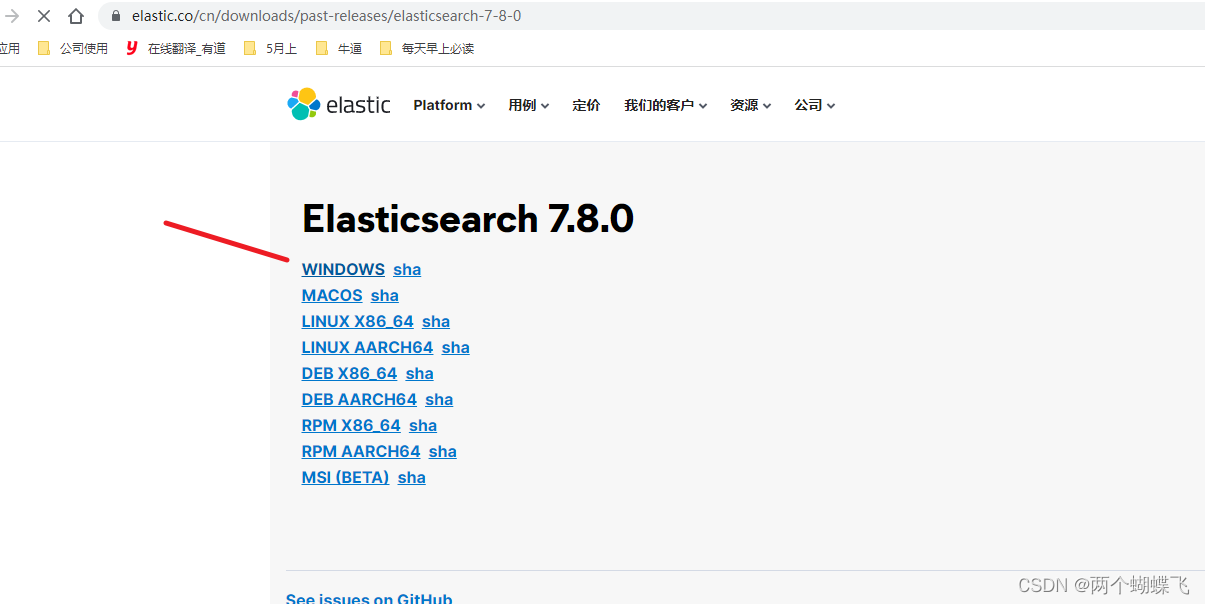Open sha link next to WINDOWS

[x=407, y=269]
